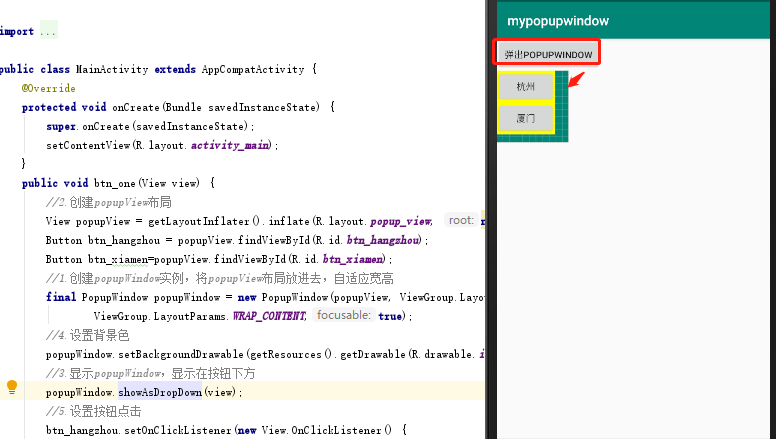776x439 pixels.
Task: Click the mypopupwindow app title
Action: click(558, 21)
